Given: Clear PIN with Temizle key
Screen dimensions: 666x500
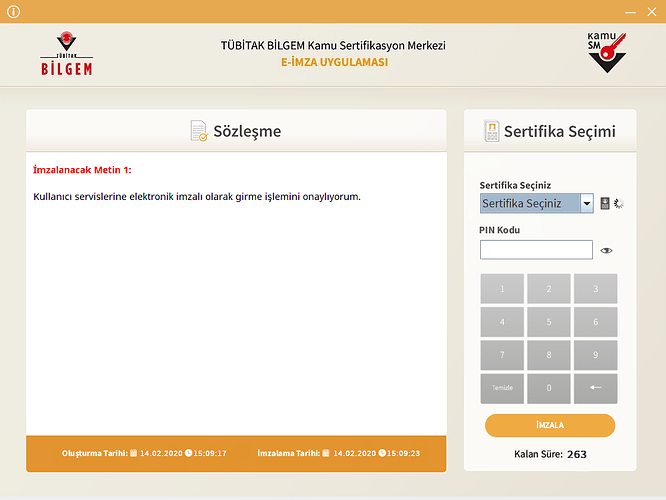Looking at the screenshot, I should (502, 388).
